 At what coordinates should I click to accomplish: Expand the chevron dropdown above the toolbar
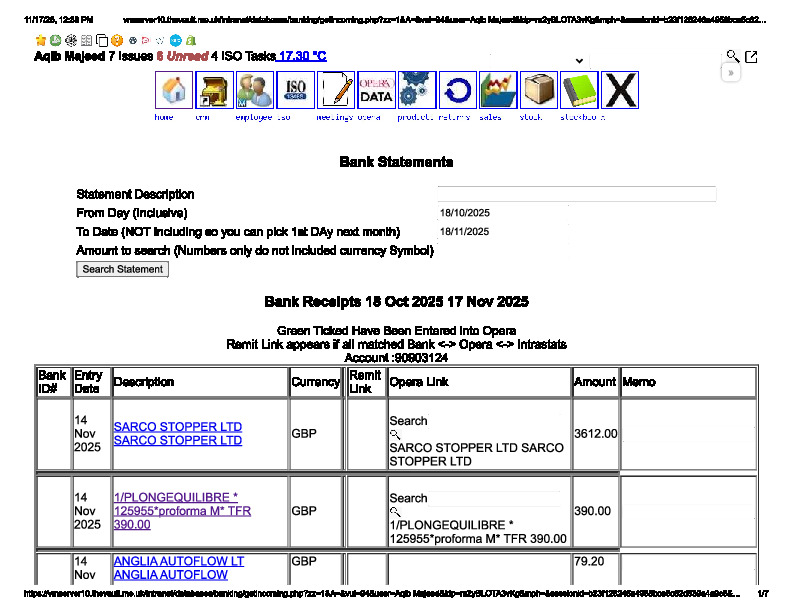click(579, 61)
